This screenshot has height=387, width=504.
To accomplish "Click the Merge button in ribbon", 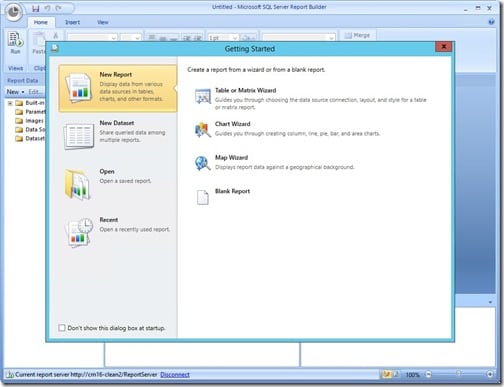I will (357, 35).
